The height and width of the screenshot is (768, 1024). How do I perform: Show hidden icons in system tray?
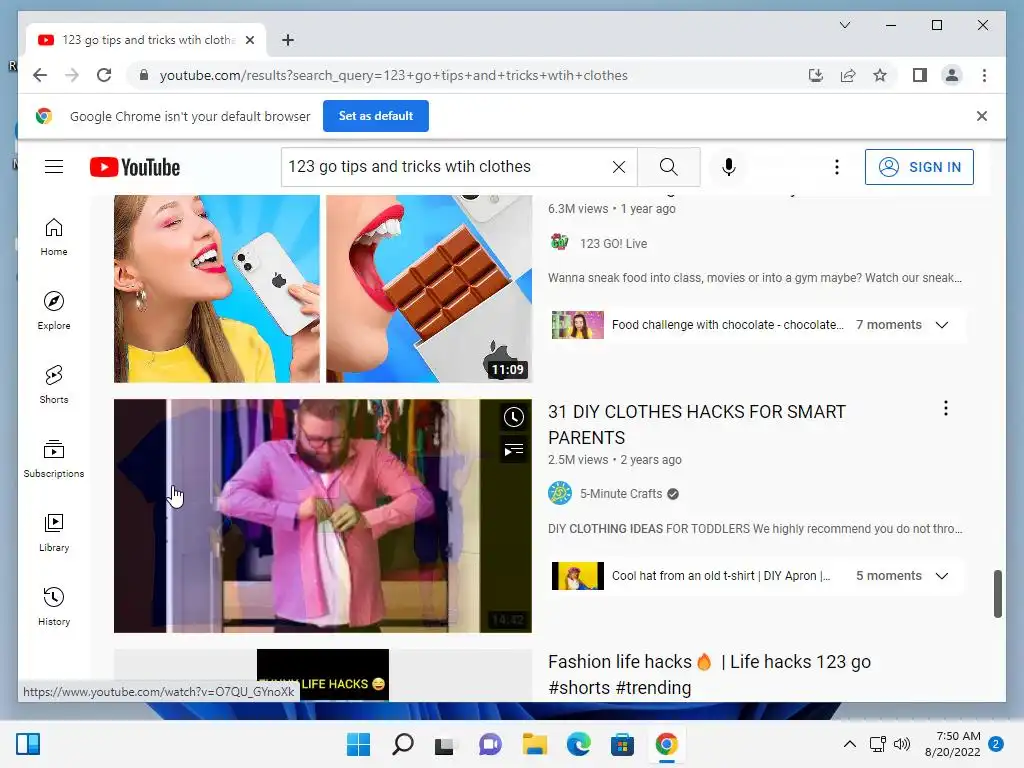pos(850,744)
